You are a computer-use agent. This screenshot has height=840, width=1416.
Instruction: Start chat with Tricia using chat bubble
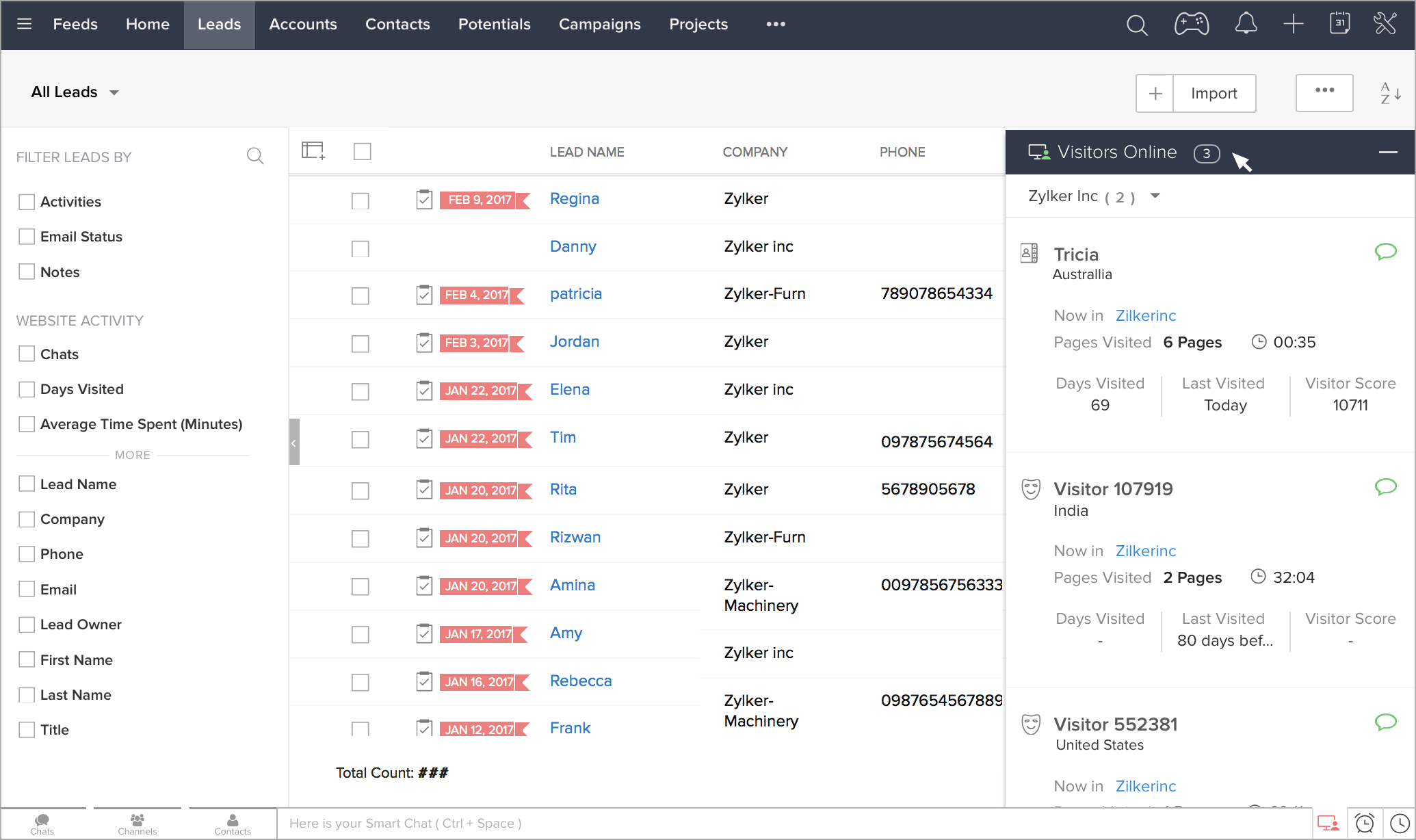point(1385,252)
